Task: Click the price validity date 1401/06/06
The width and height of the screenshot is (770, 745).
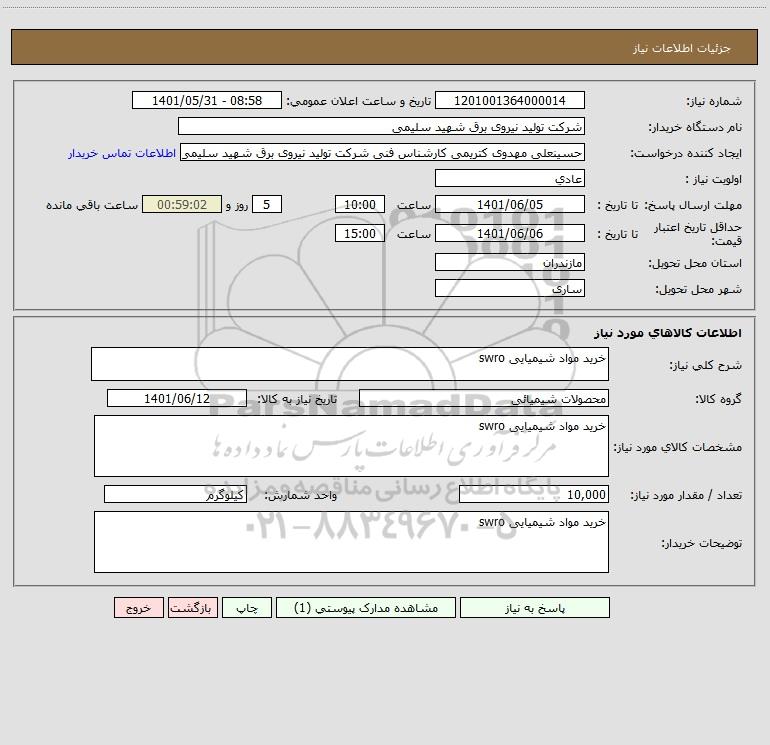Action: click(x=510, y=233)
